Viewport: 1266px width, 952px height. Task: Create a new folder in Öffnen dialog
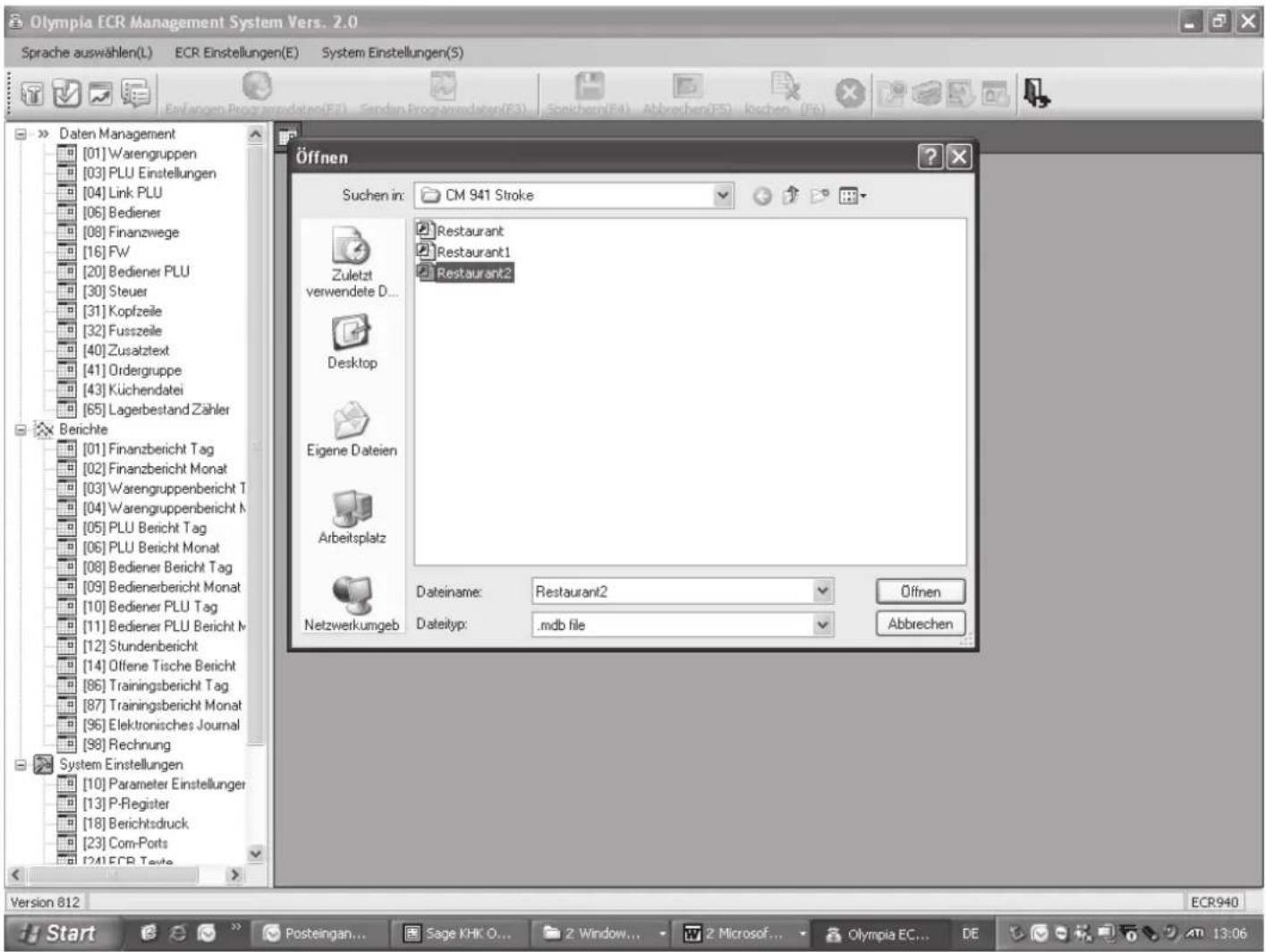(819, 195)
